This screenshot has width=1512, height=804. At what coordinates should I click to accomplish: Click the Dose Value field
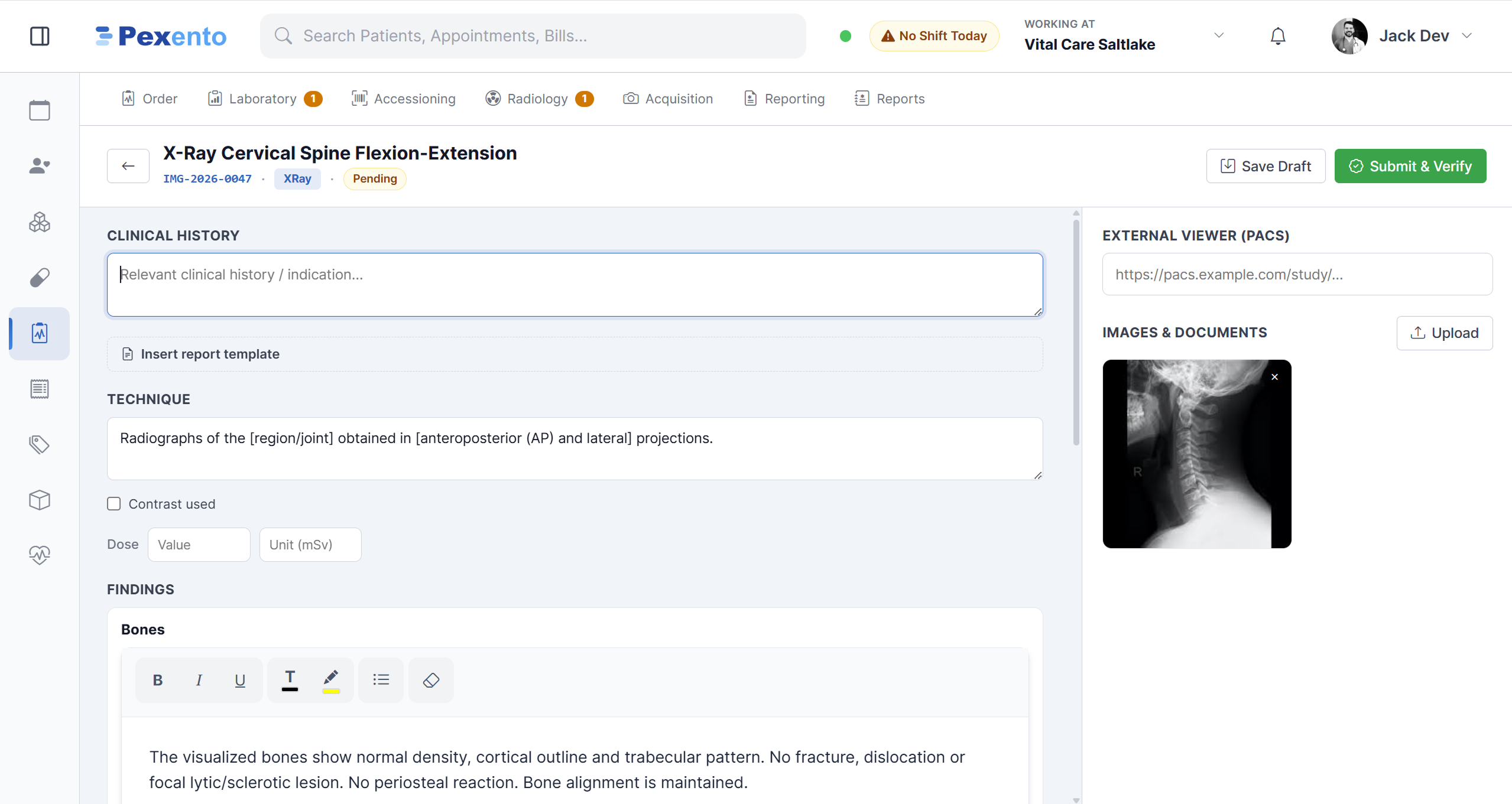click(199, 545)
